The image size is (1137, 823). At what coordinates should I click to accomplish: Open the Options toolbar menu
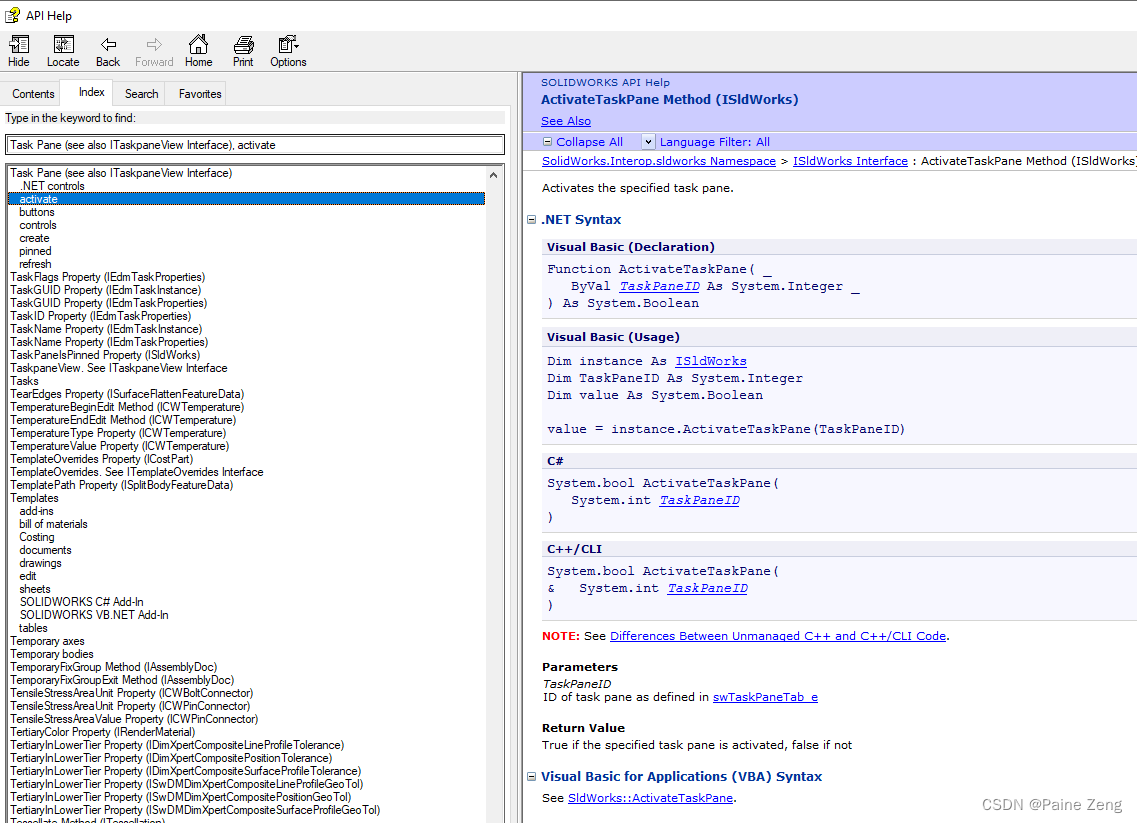(288, 51)
